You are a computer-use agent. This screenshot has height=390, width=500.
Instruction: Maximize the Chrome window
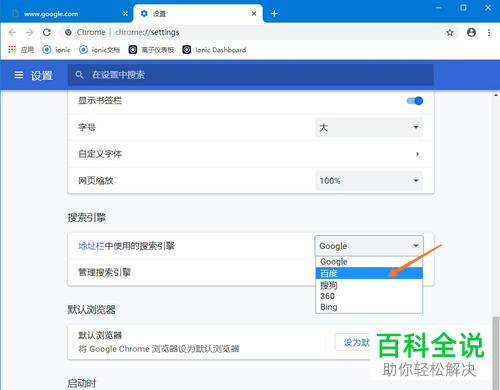(463, 7)
